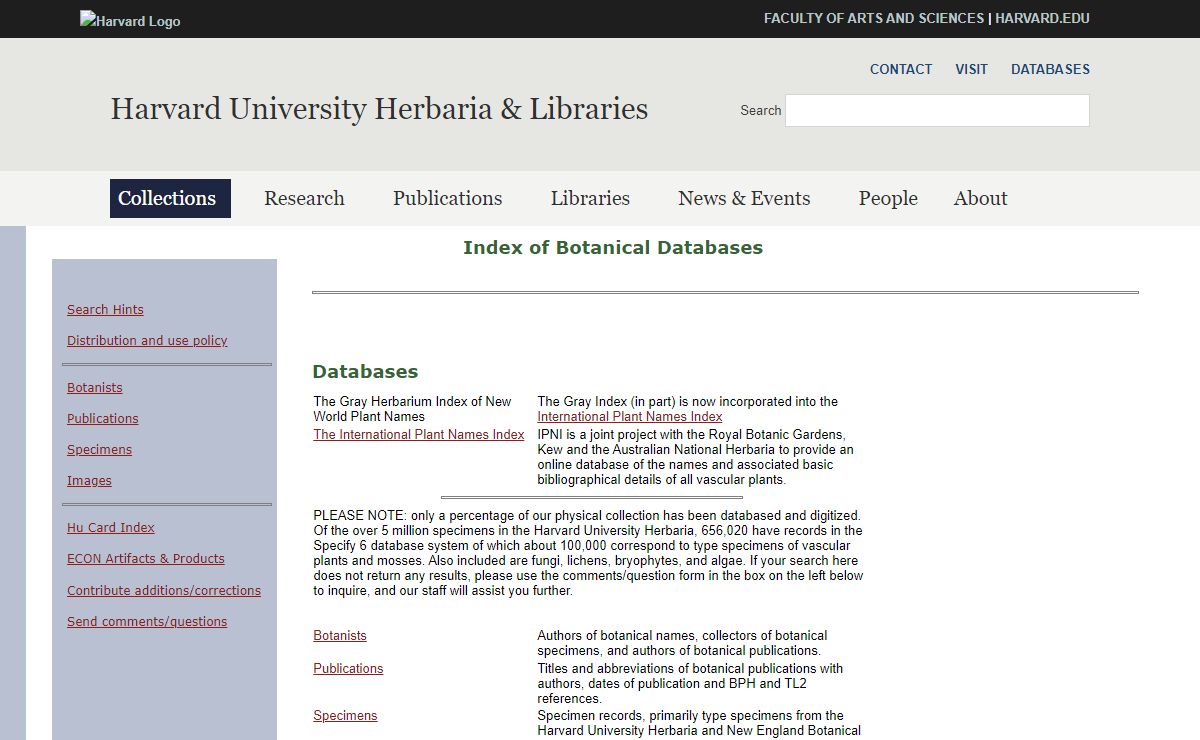1200x740 pixels.
Task: Click 'Specimen records, primarily type specimens' text
Action: (698, 722)
